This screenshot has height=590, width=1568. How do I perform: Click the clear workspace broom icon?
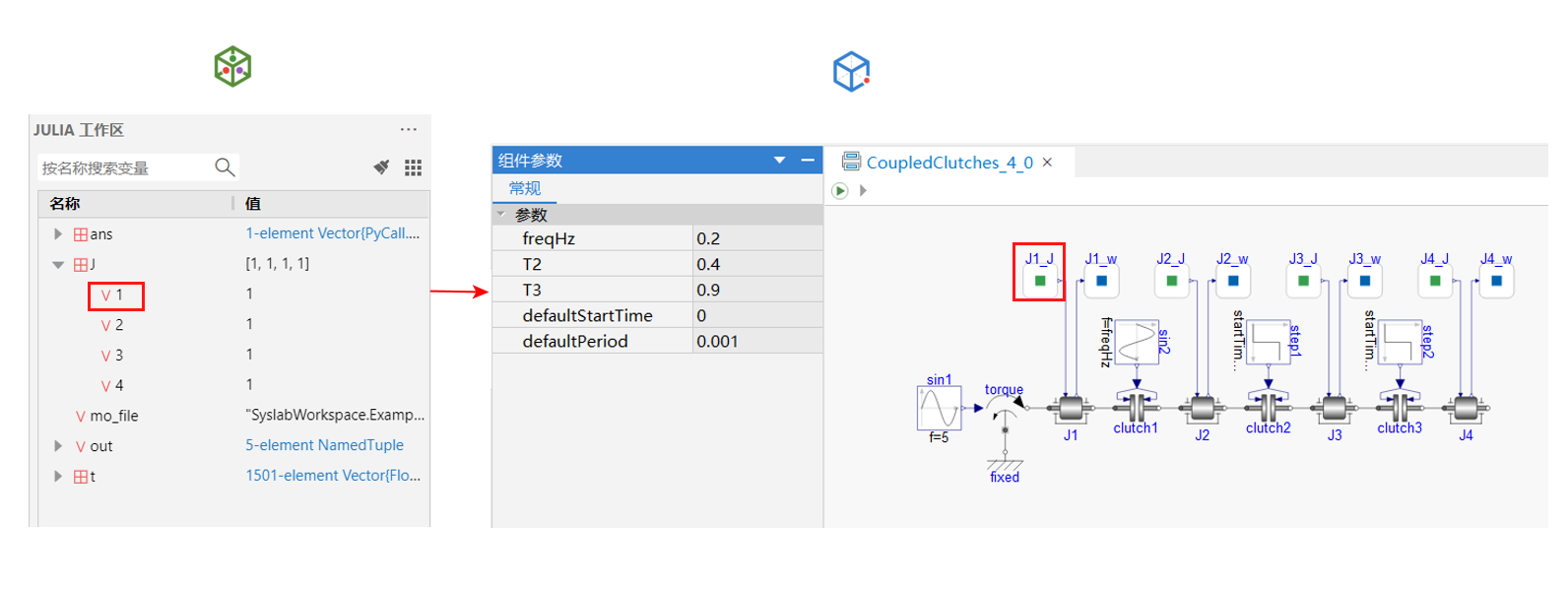[381, 167]
